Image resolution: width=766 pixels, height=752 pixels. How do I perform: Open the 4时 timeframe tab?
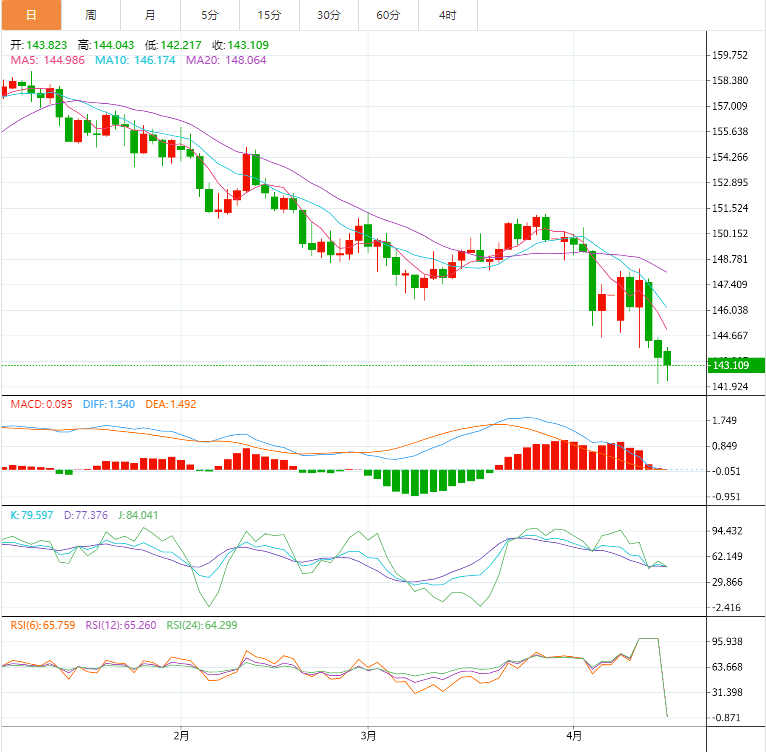448,15
